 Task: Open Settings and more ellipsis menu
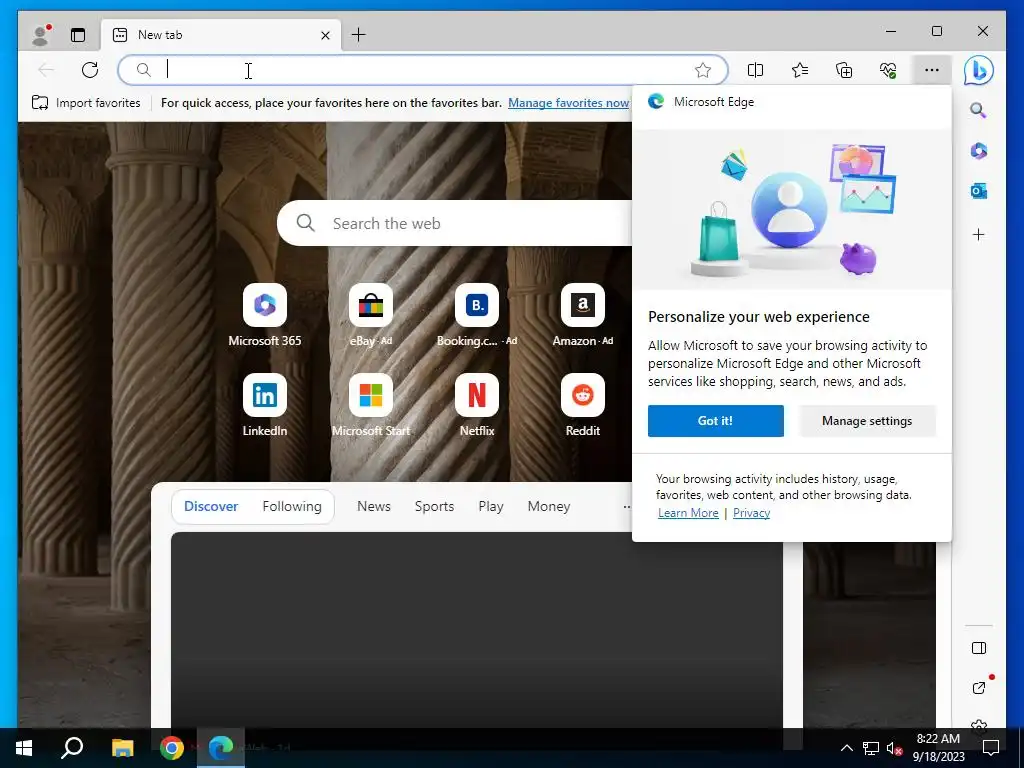tap(932, 70)
